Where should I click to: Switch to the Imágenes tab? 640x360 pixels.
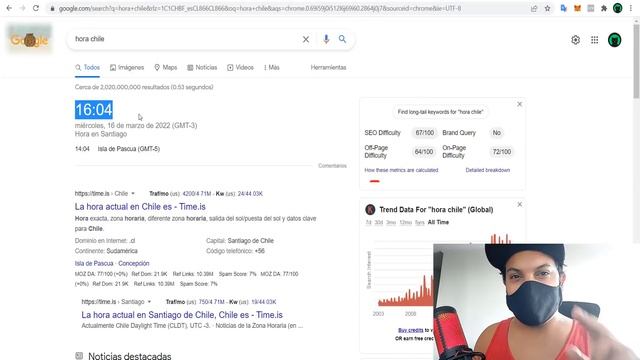coord(127,68)
